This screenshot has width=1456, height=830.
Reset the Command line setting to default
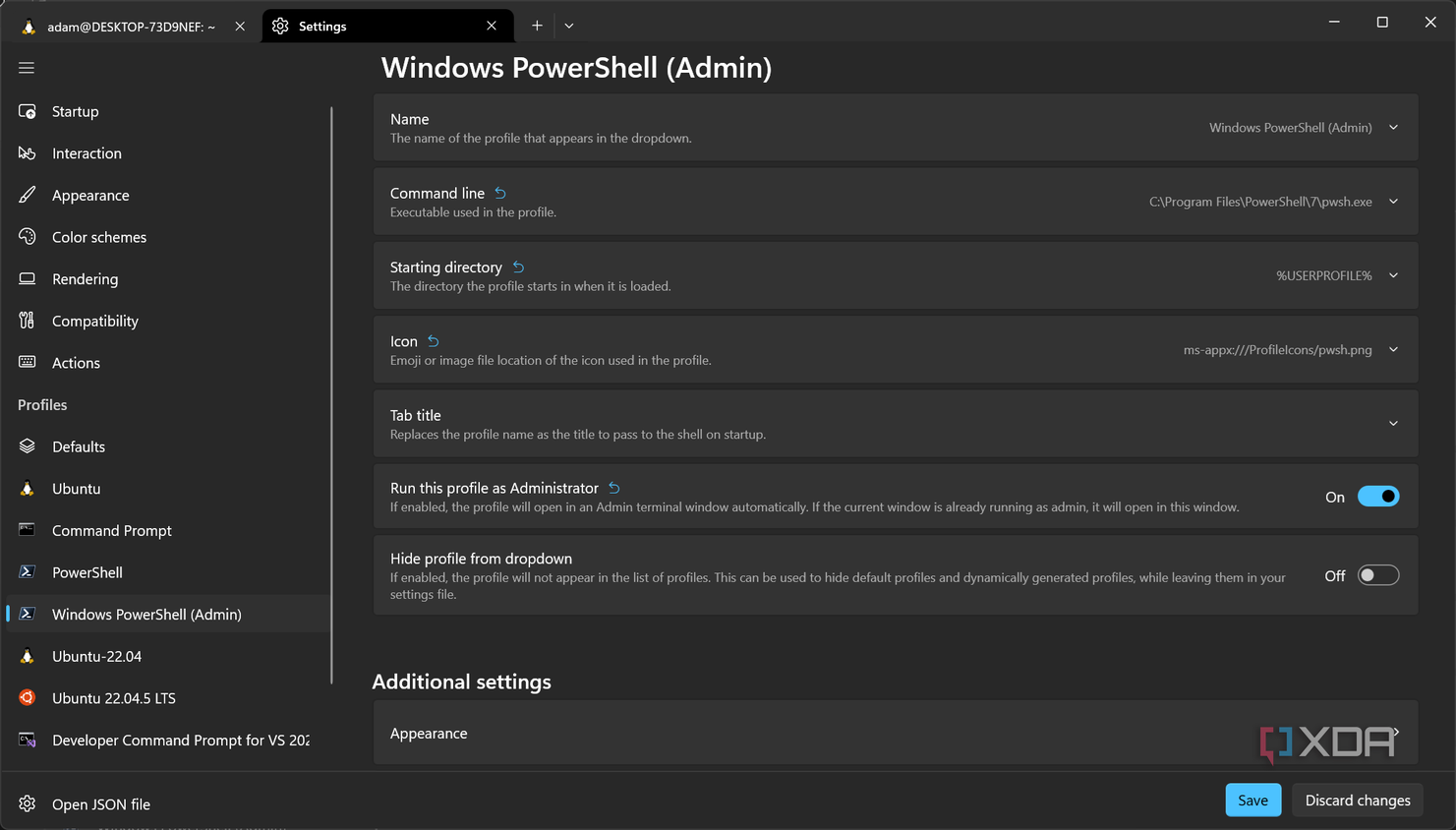pyautogui.click(x=500, y=193)
